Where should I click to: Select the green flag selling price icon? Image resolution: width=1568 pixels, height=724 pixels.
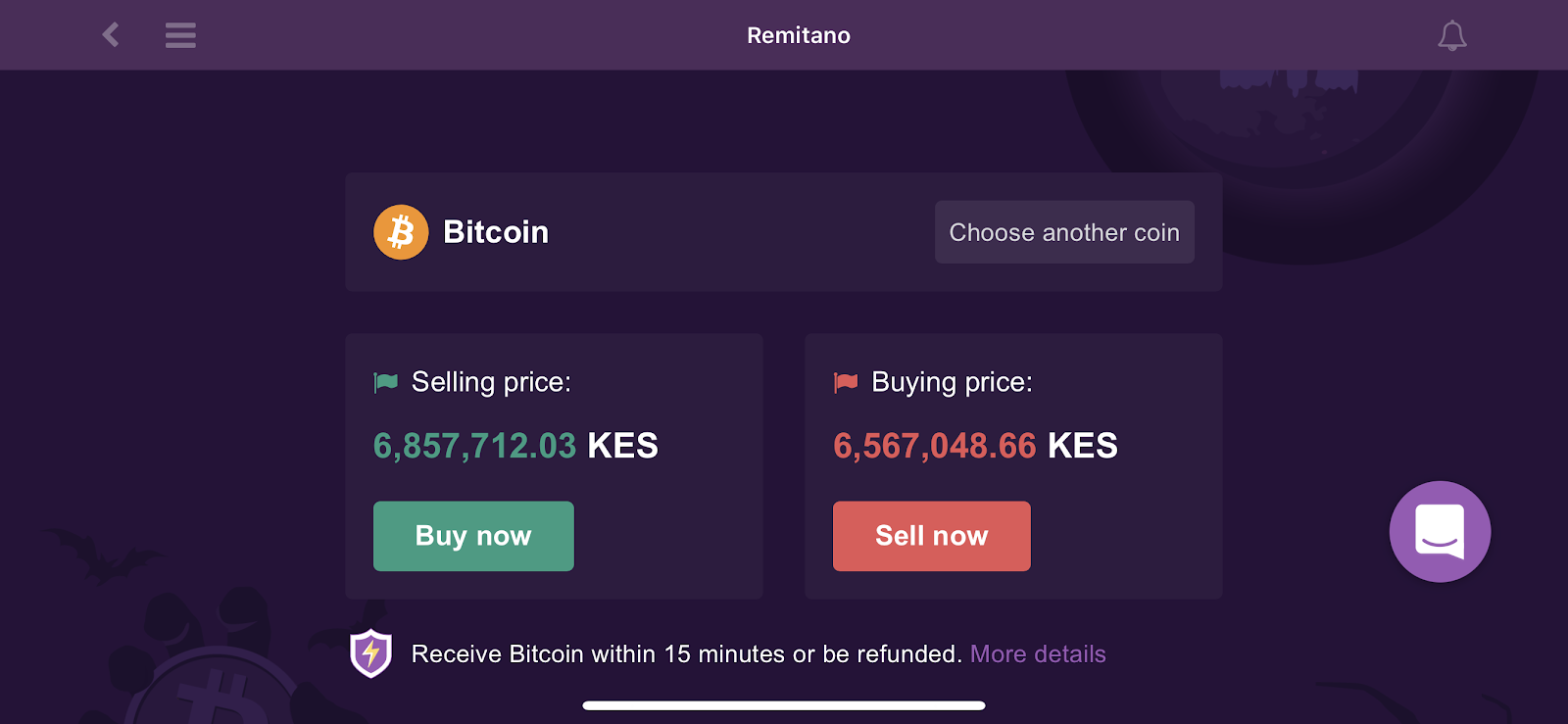(x=386, y=381)
